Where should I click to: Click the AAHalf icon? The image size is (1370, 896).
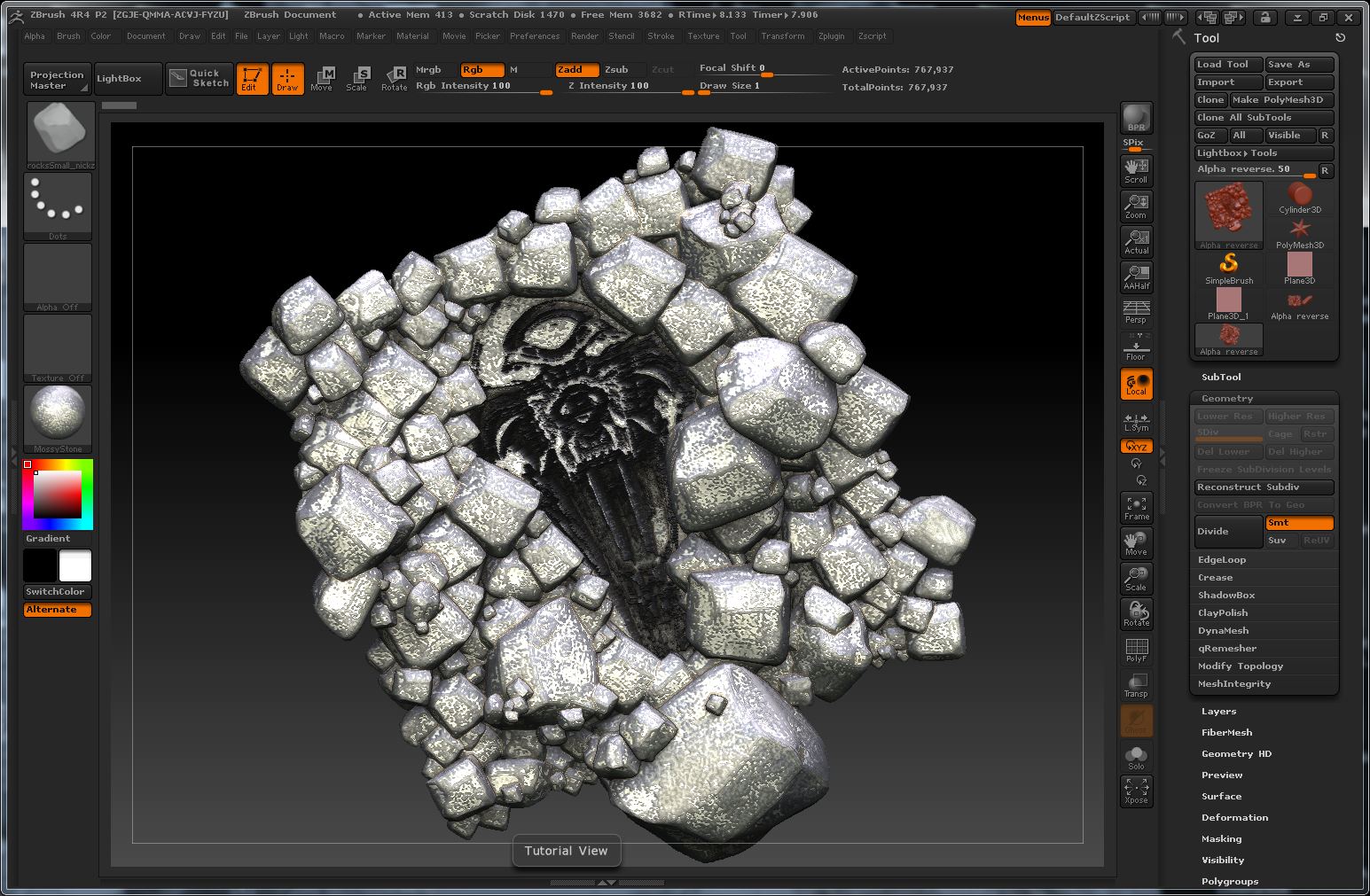[1136, 277]
